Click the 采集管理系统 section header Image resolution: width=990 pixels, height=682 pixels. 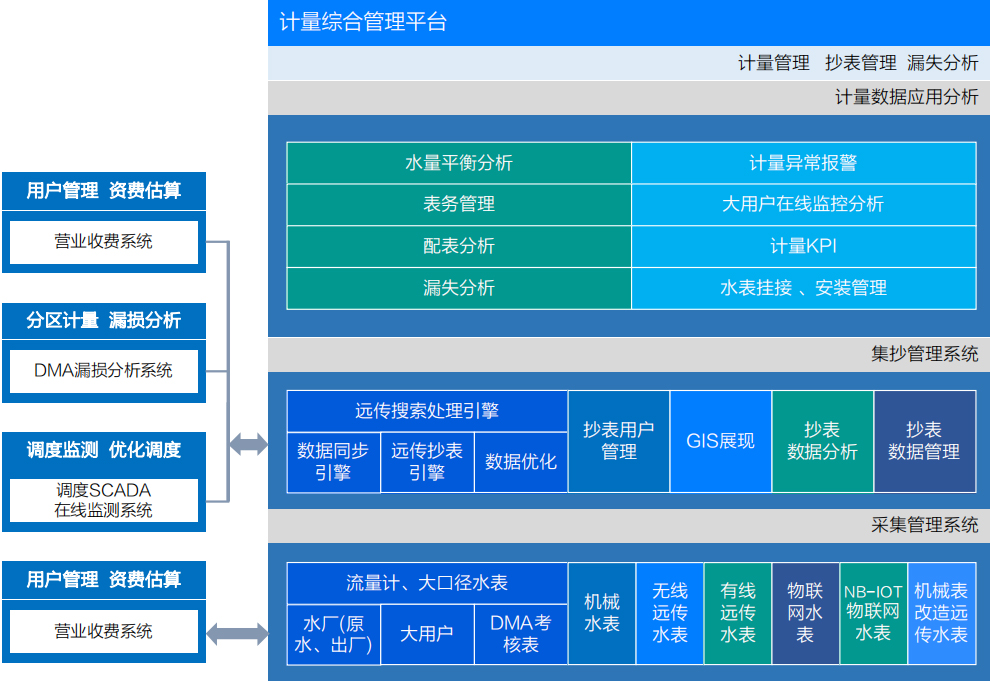(x=924, y=525)
